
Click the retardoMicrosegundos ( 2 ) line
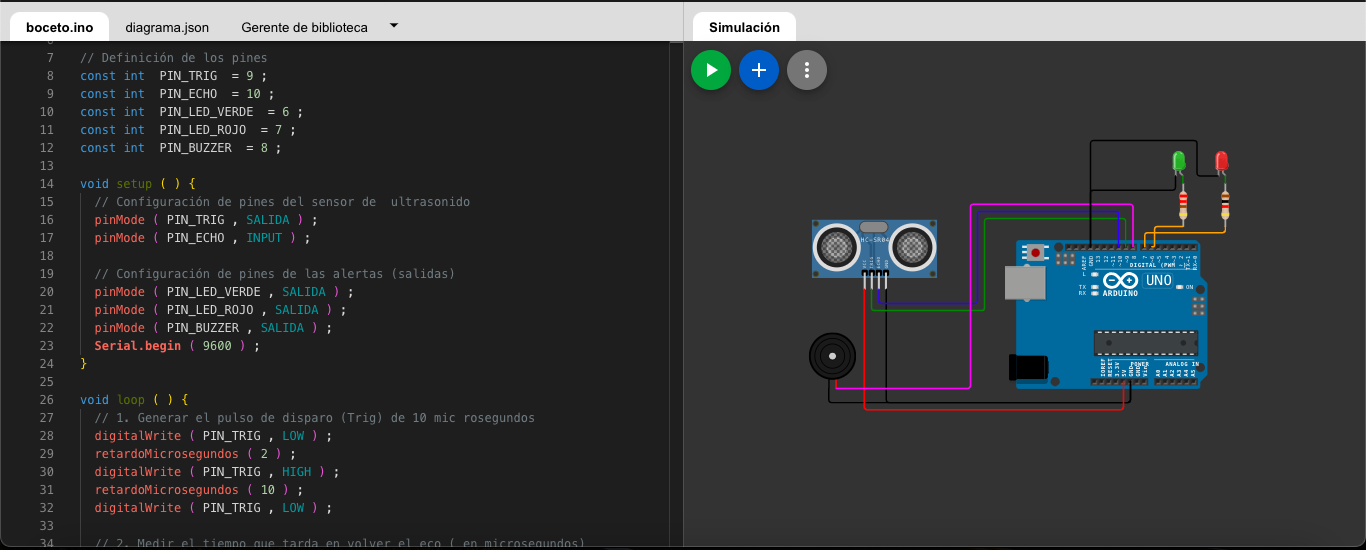195,454
